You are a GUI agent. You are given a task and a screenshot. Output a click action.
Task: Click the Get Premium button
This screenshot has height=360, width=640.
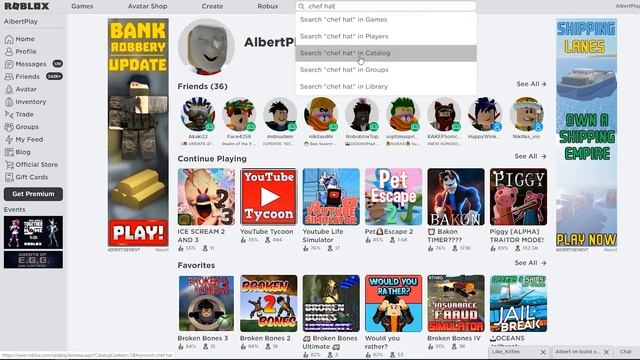pyautogui.click(x=33, y=194)
